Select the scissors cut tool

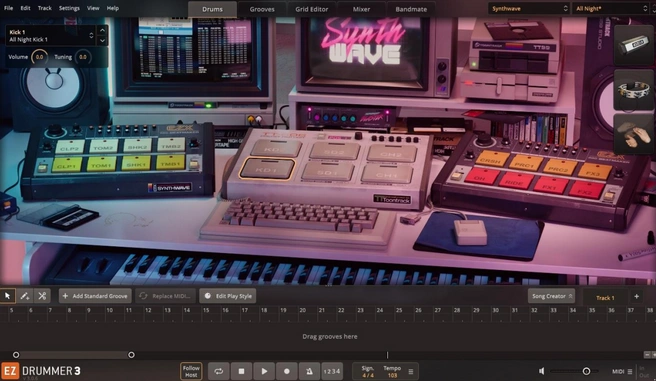42,296
